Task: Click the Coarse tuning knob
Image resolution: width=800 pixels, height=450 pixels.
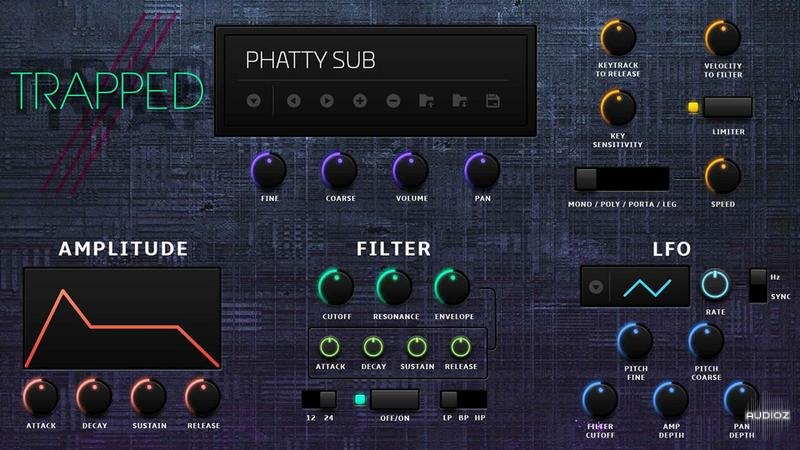Action: pyautogui.click(x=340, y=171)
